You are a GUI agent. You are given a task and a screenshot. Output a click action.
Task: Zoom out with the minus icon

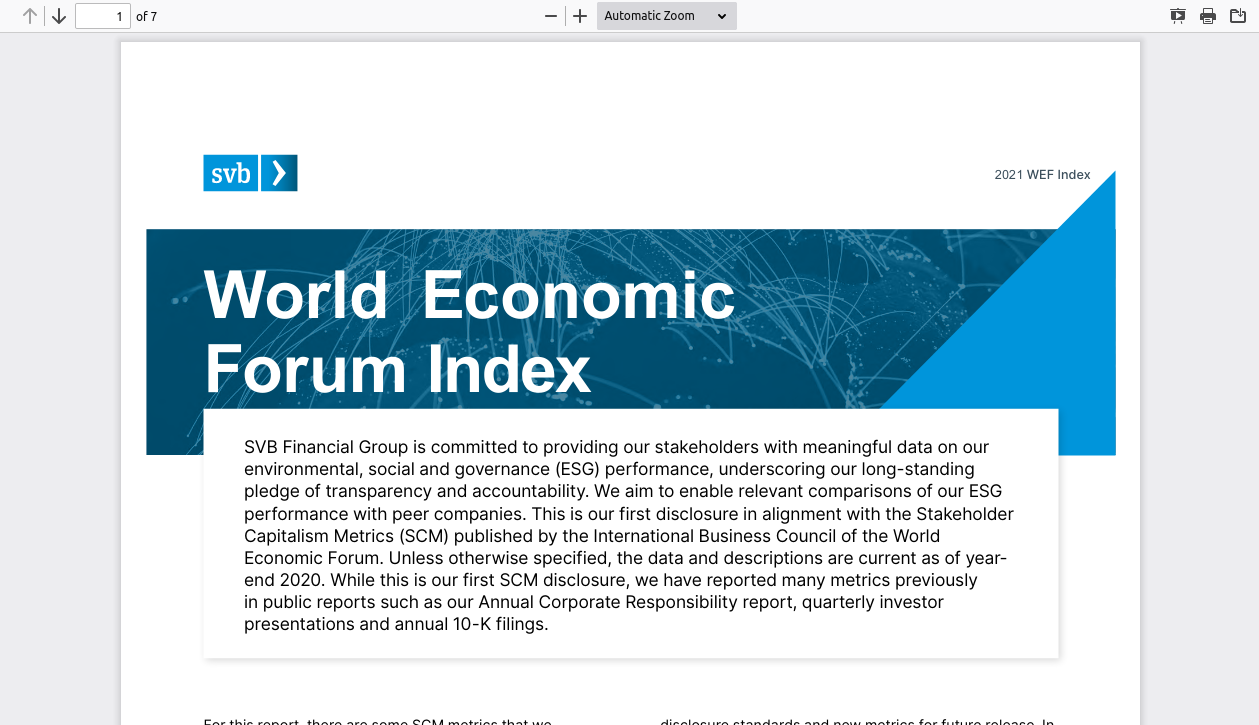click(x=550, y=16)
